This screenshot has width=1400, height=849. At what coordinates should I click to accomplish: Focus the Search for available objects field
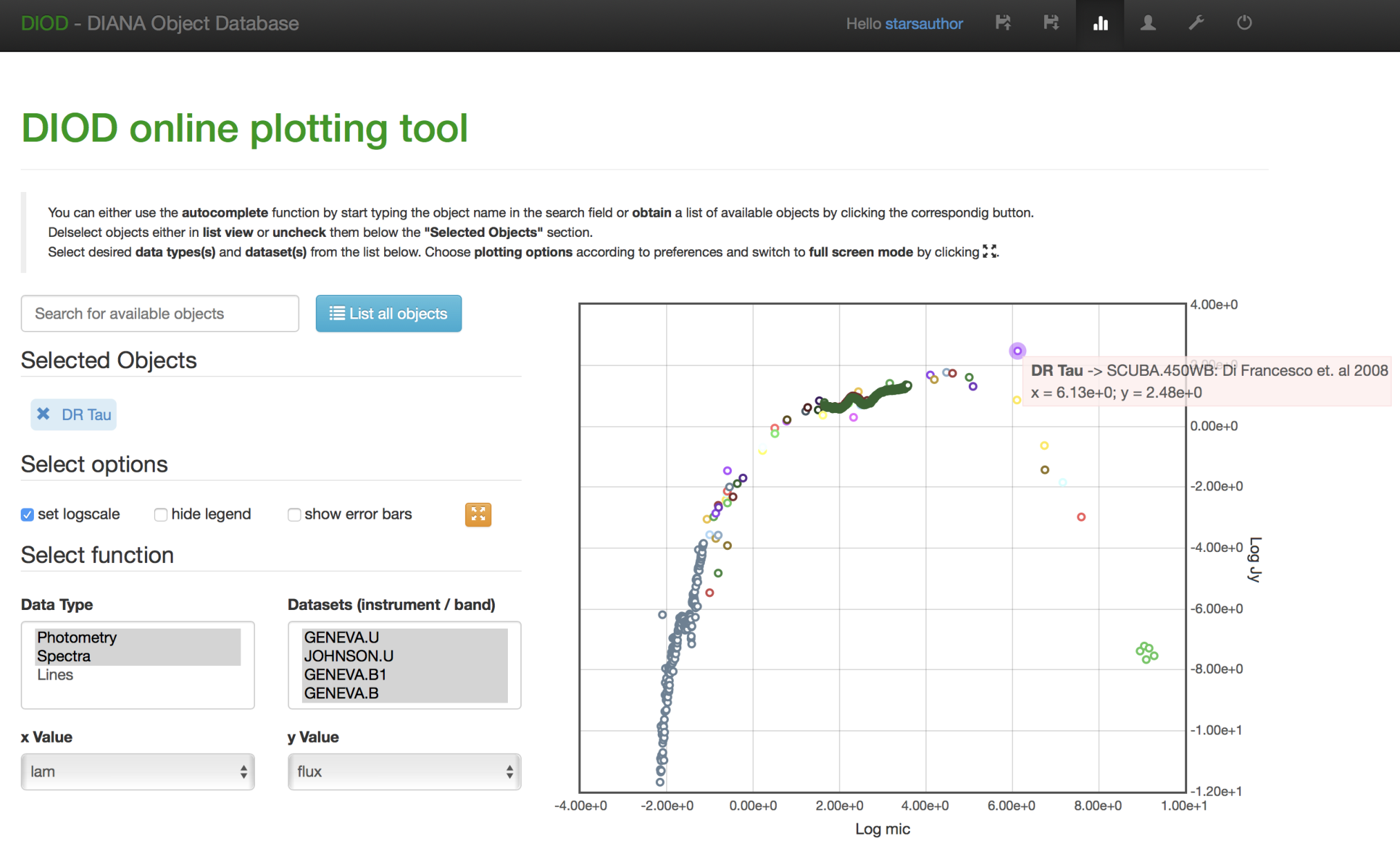[160, 314]
